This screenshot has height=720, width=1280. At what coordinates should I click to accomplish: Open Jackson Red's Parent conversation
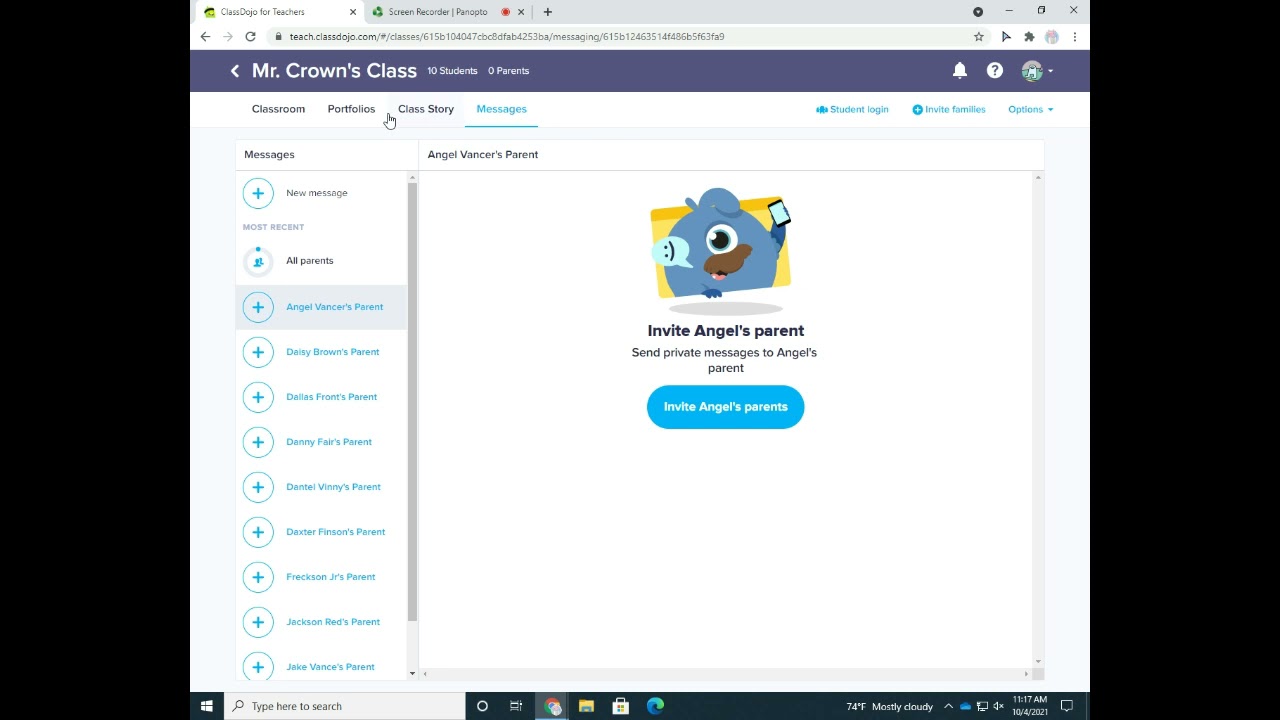[332, 622]
